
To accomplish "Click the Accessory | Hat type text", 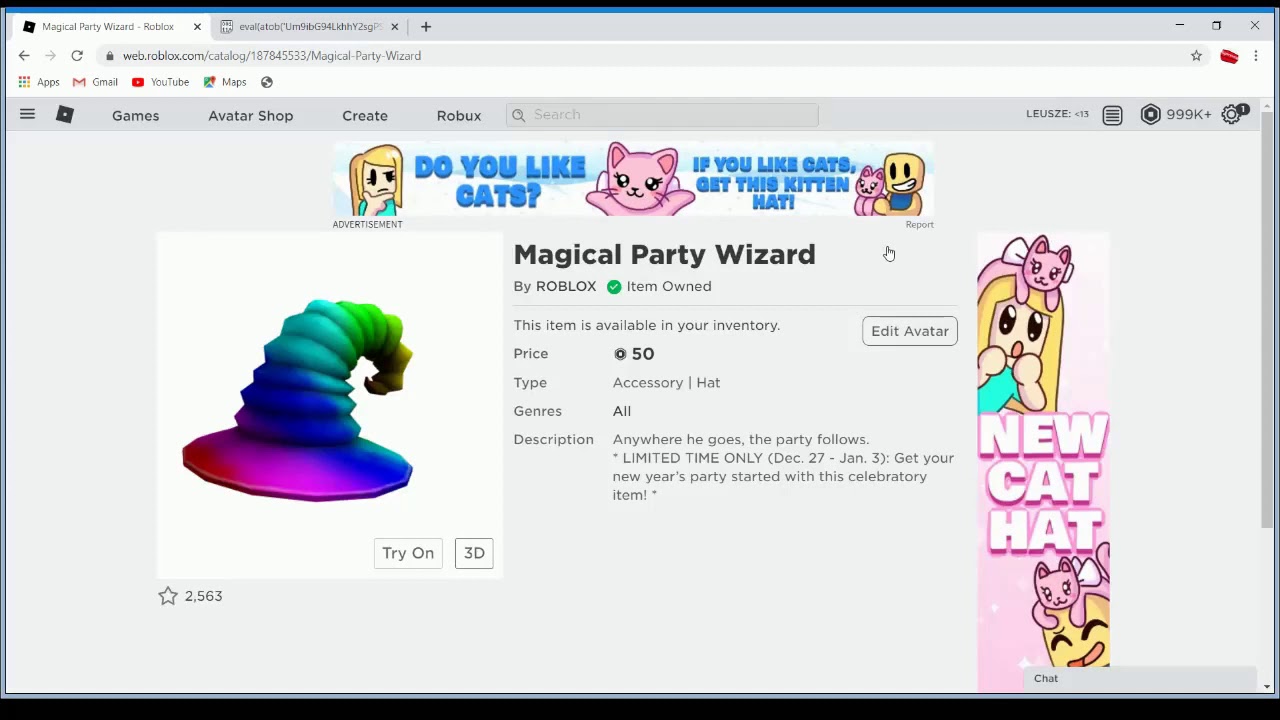I will [666, 383].
